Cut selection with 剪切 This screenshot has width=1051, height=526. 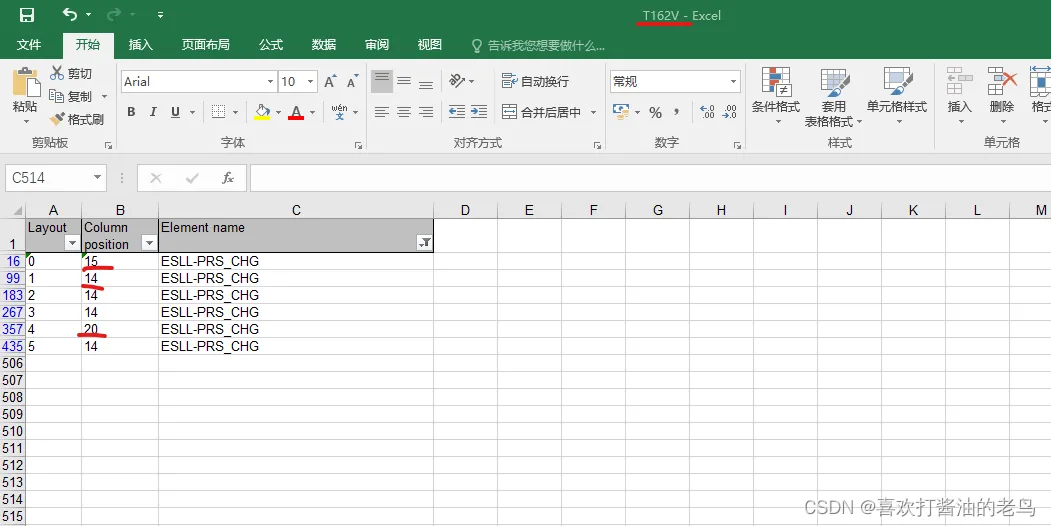click(x=72, y=74)
